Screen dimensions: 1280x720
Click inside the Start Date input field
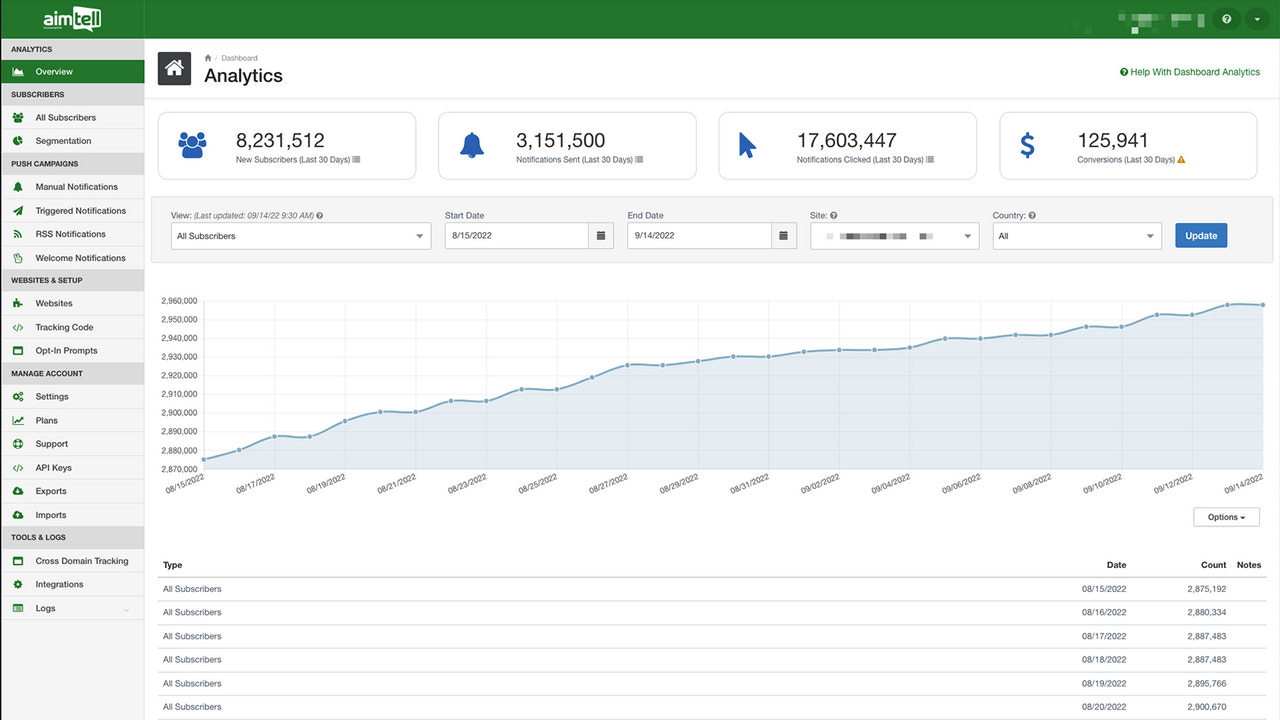(x=515, y=235)
